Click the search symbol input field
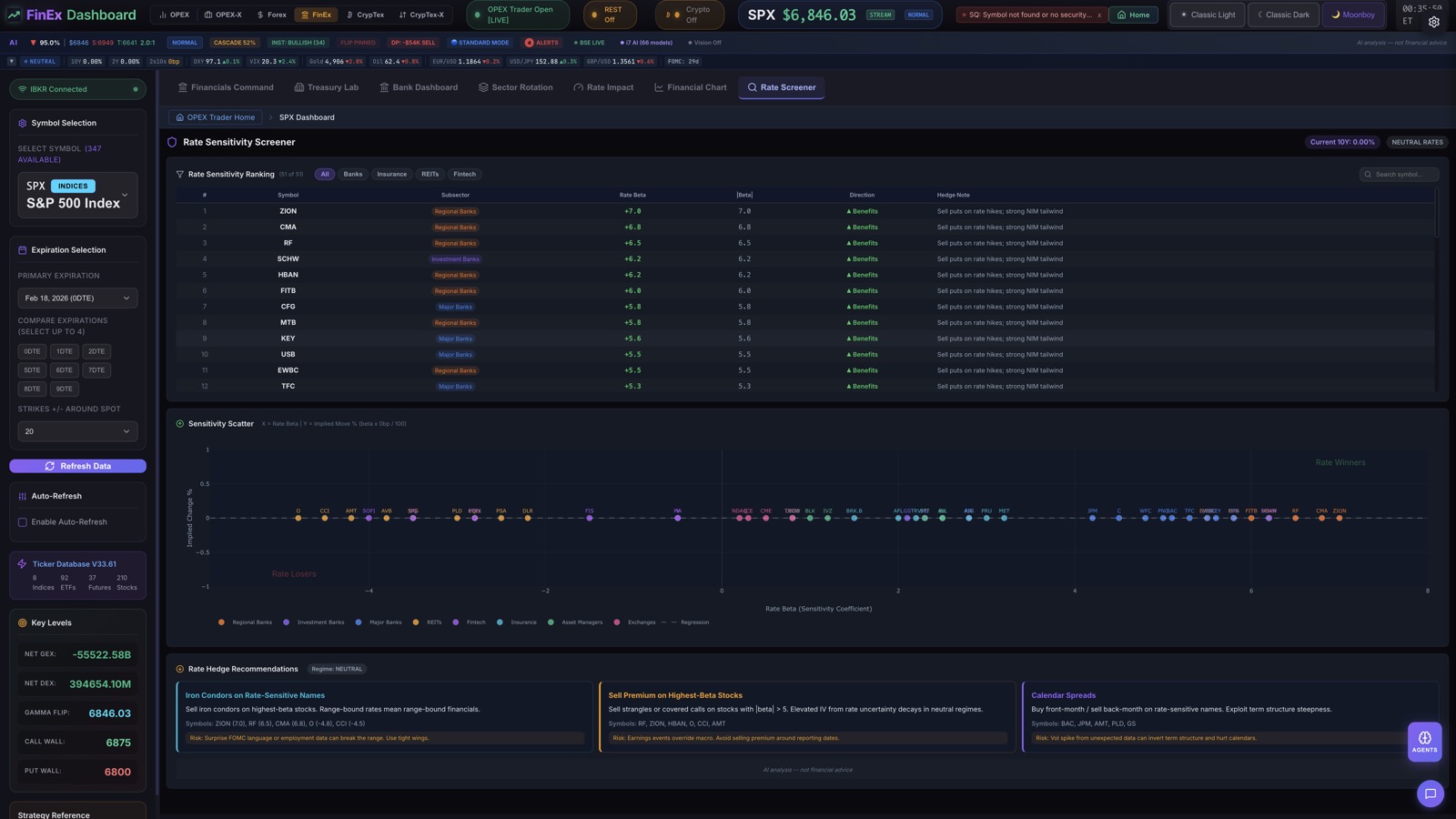 [x=1399, y=174]
